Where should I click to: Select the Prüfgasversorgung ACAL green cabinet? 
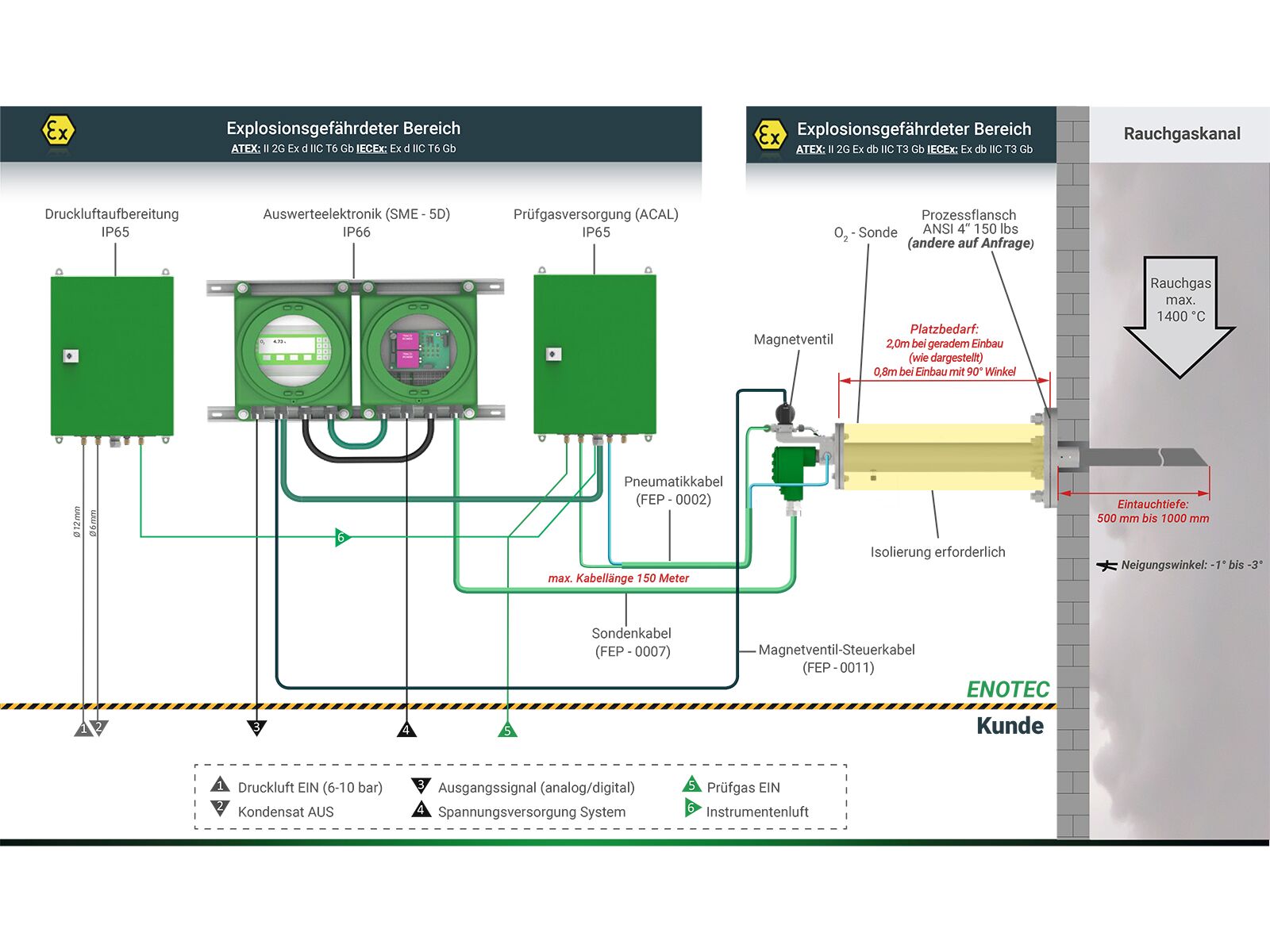click(595, 355)
